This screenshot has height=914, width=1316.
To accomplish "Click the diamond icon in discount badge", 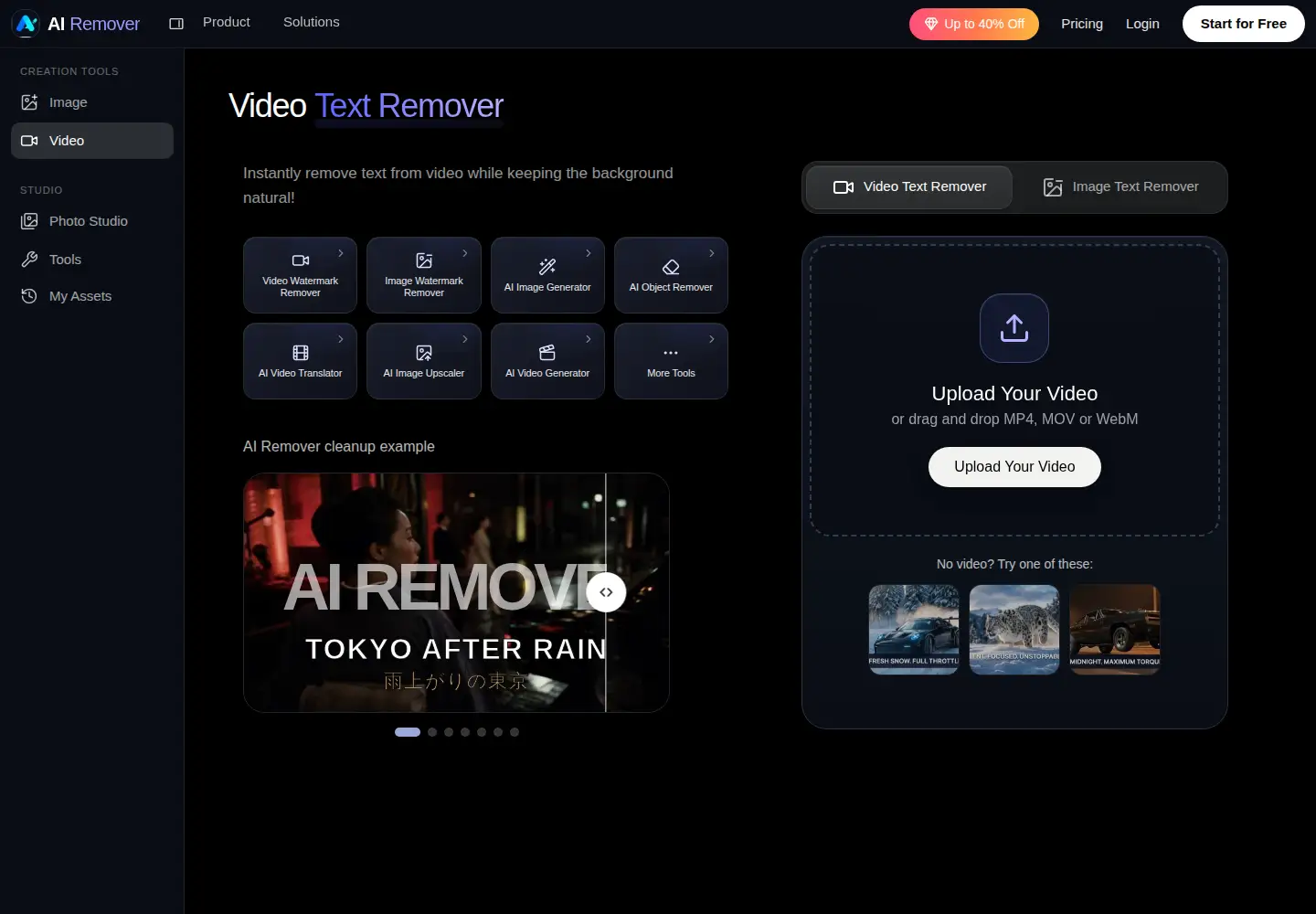I will coord(931,24).
